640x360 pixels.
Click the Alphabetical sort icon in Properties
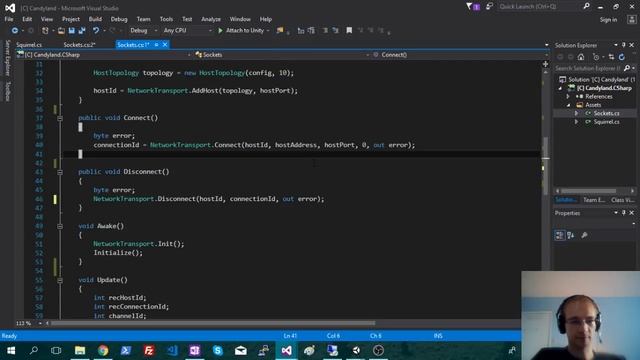(x=571, y=235)
